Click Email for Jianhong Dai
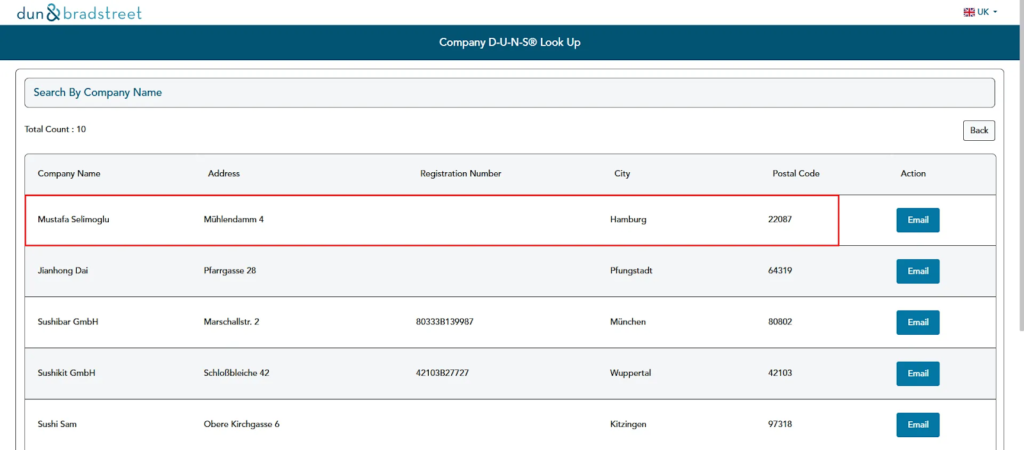 tap(917, 271)
